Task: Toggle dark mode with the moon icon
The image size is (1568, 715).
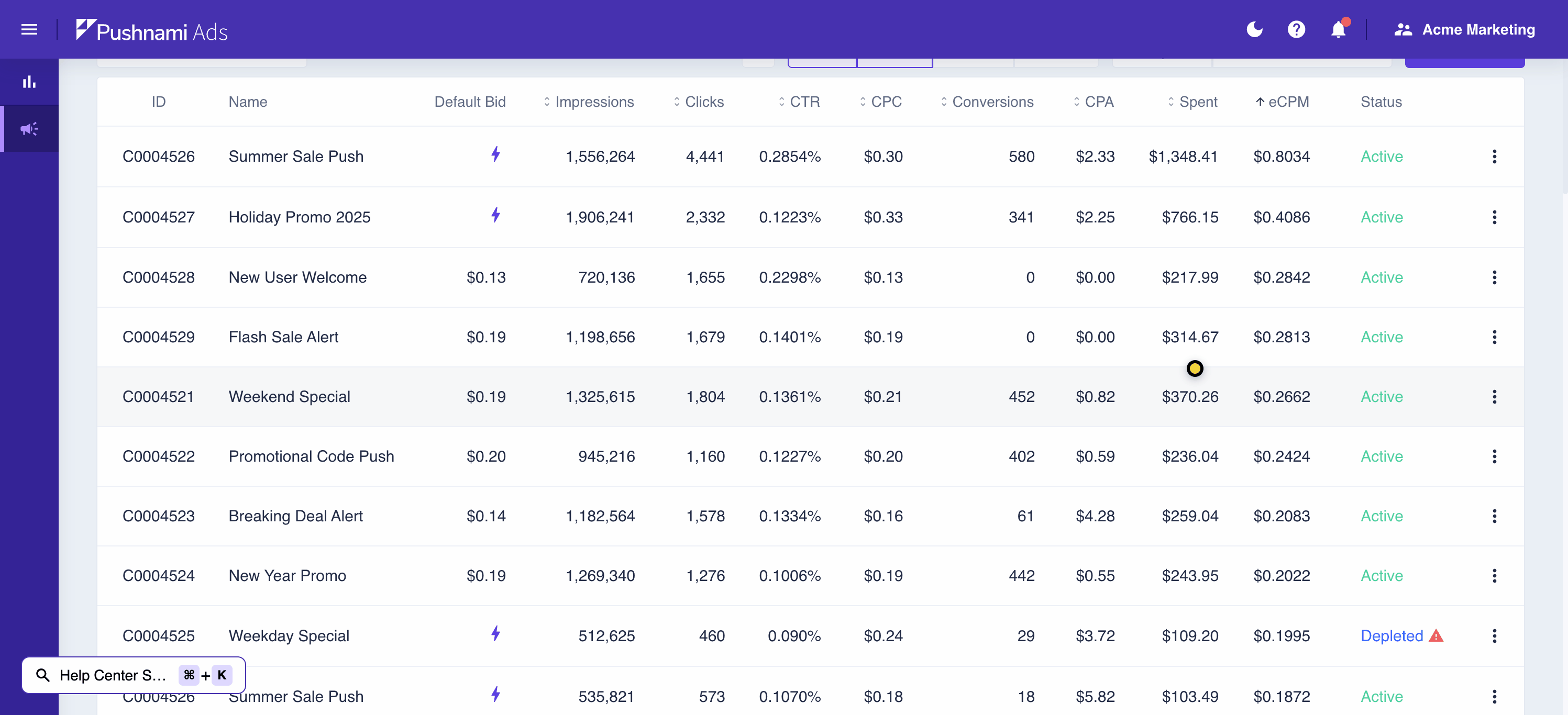Action: 1254,29
